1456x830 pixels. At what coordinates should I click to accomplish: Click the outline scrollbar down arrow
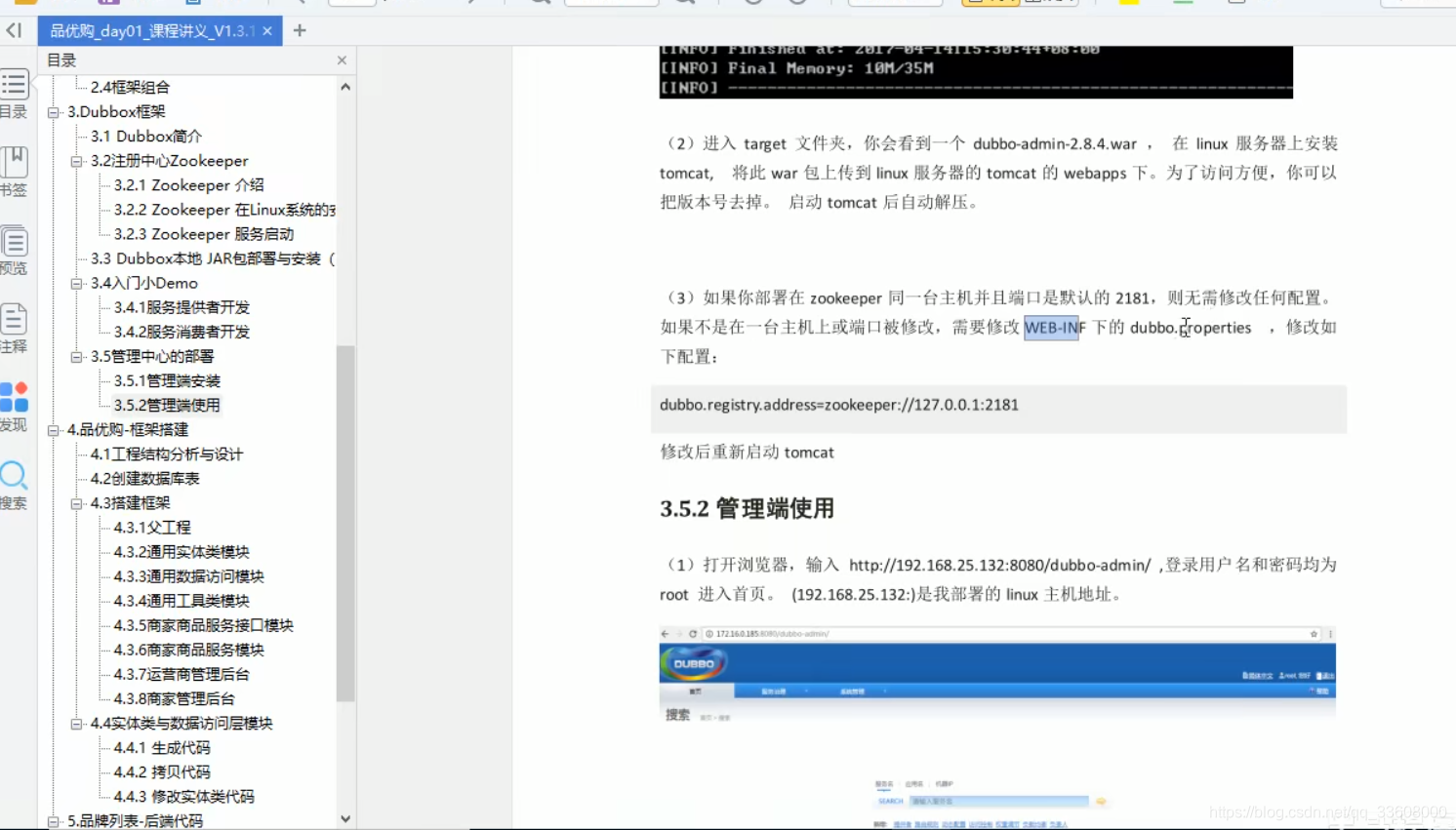[345, 819]
